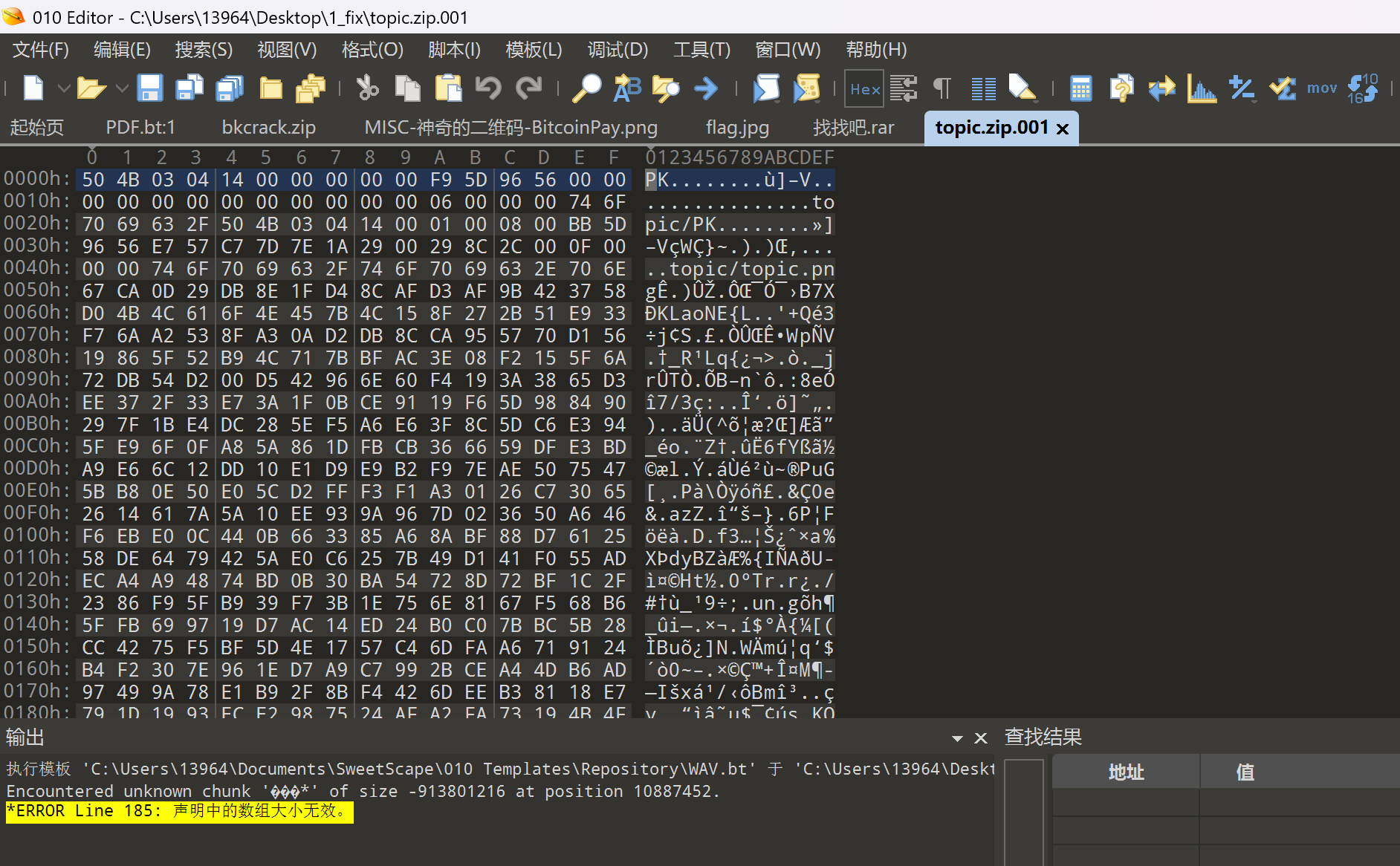Screen dimensions: 1400x866
Task: Expand the New file dropdown arrow
Action: coord(64,88)
